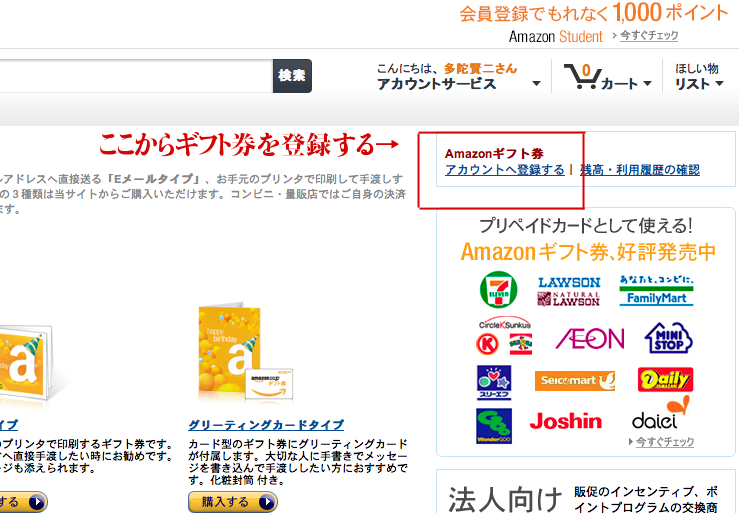Image resolution: width=739 pixels, height=513 pixels.
Task: Click the 法人向け banner text
Action: tap(505, 499)
